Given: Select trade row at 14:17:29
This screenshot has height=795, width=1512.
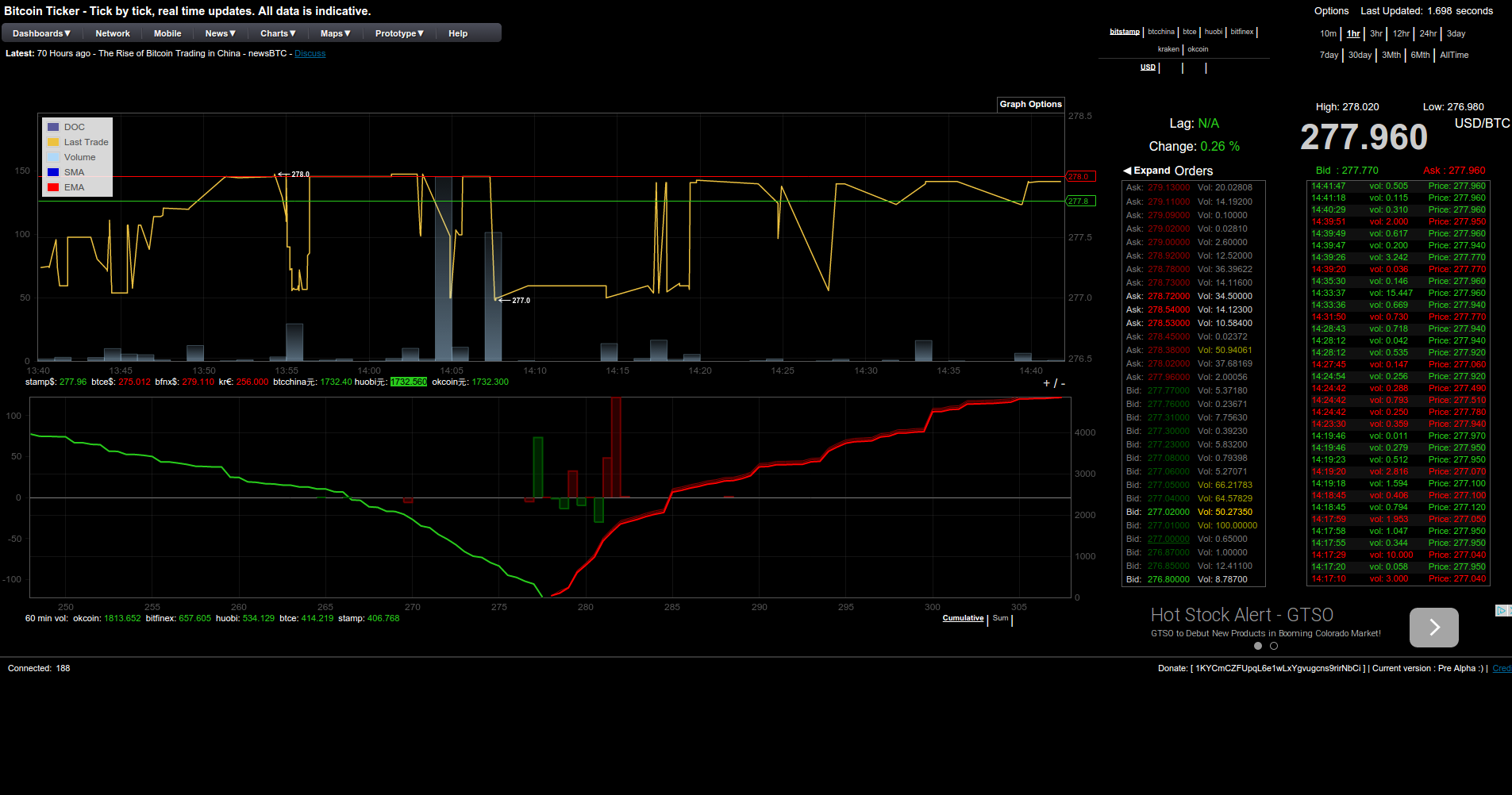Looking at the screenshot, I should [1398, 555].
